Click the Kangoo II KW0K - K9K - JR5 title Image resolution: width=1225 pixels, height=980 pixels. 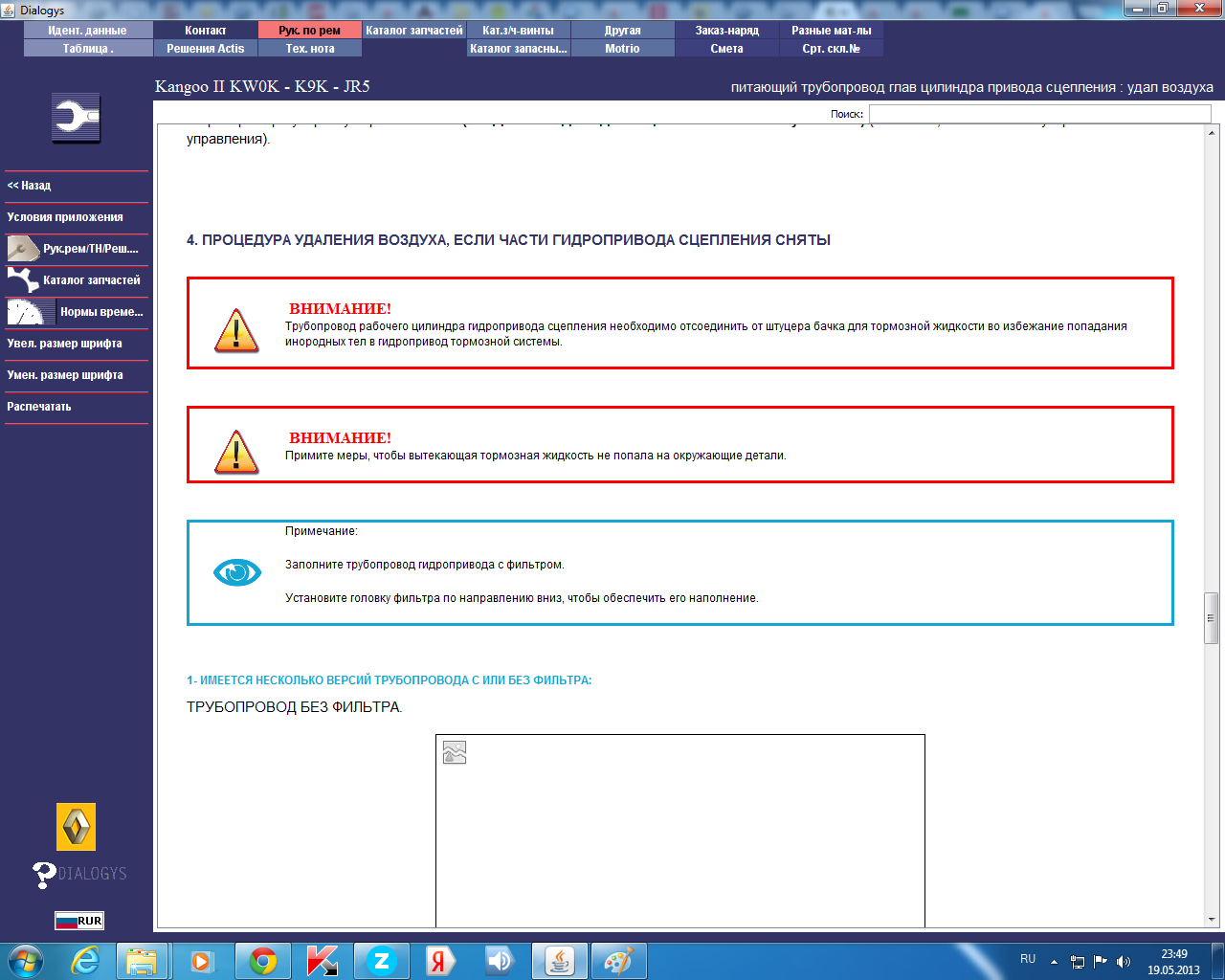pyautogui.click(x=262, y=86)
